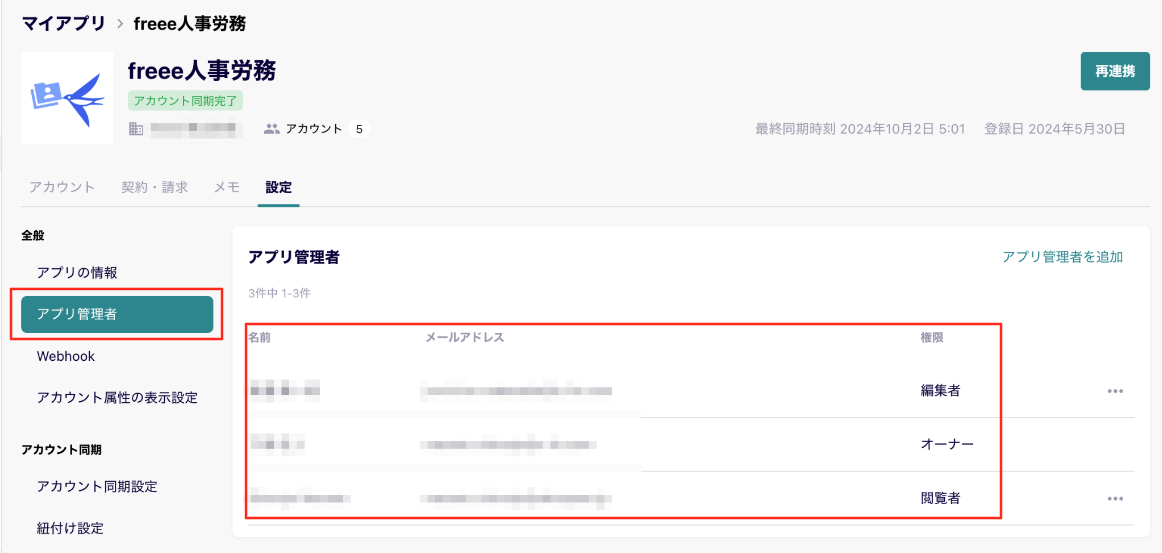The height and width of the screenshot is (553, 1162).
Task: Click the building icon under the app name
Action: pyautogui.click(x=136, y=129)
